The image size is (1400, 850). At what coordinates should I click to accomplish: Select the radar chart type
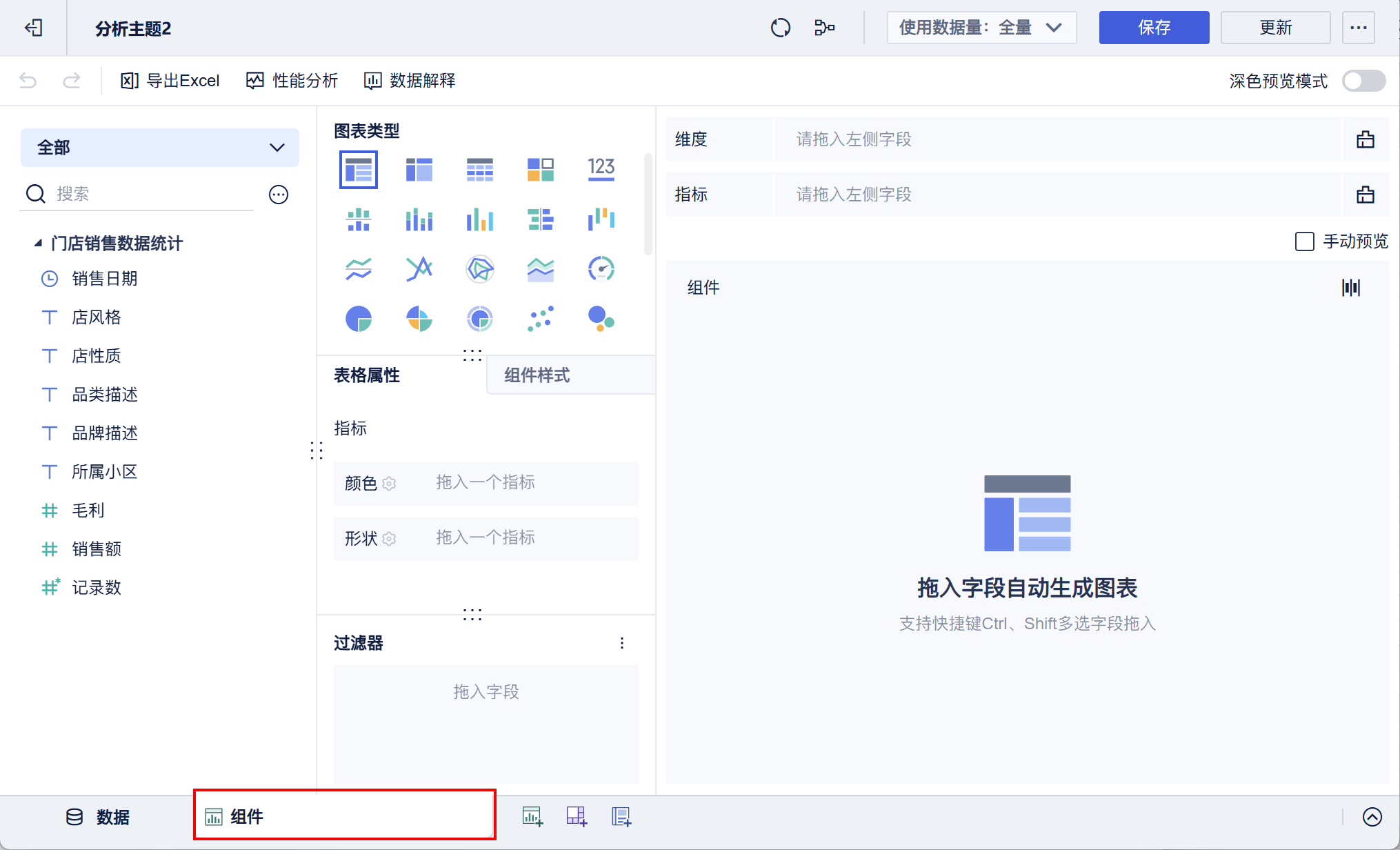click(479, 269)
